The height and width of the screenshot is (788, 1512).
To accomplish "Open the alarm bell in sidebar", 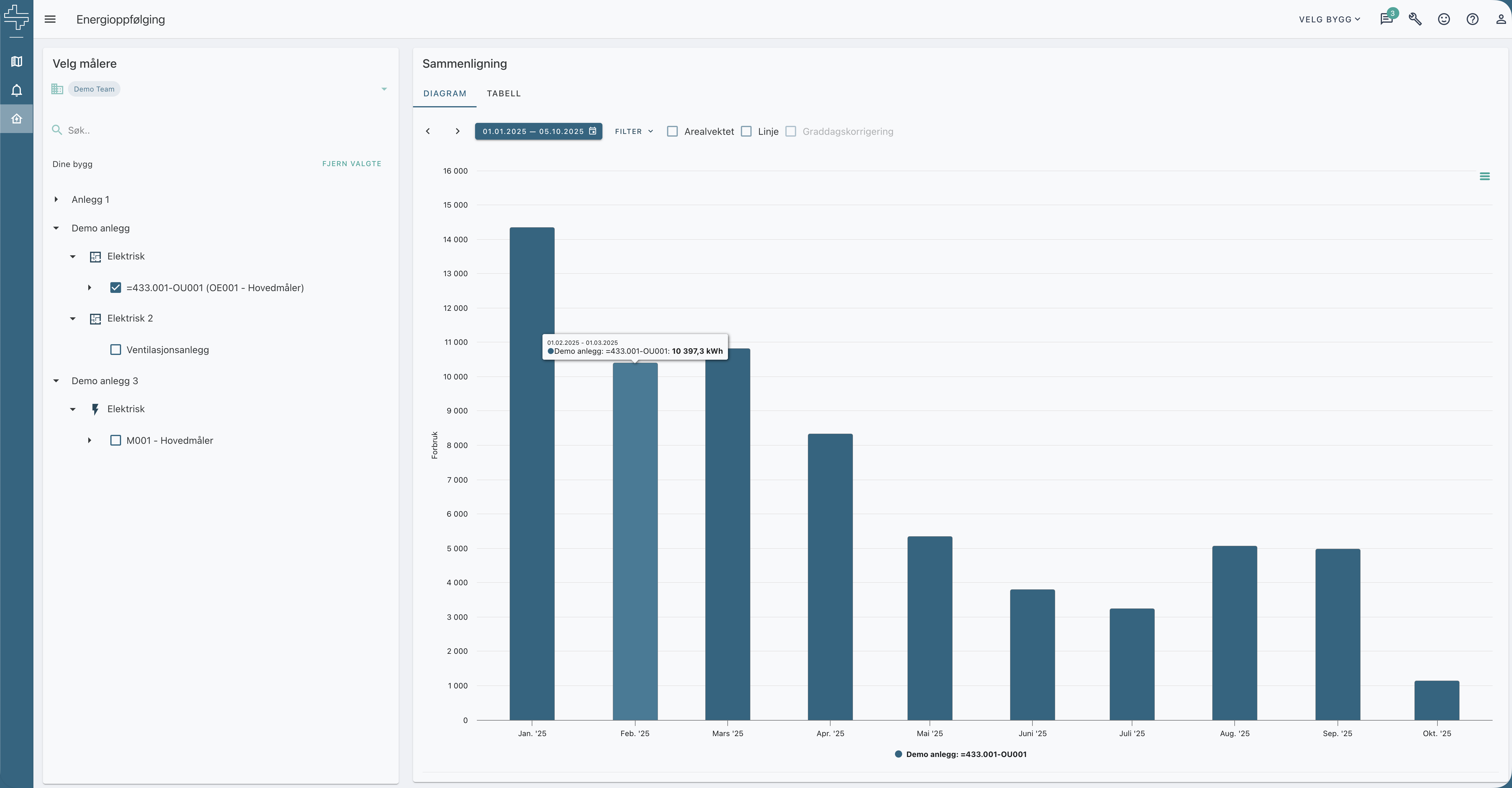I will tap(16, 90).
